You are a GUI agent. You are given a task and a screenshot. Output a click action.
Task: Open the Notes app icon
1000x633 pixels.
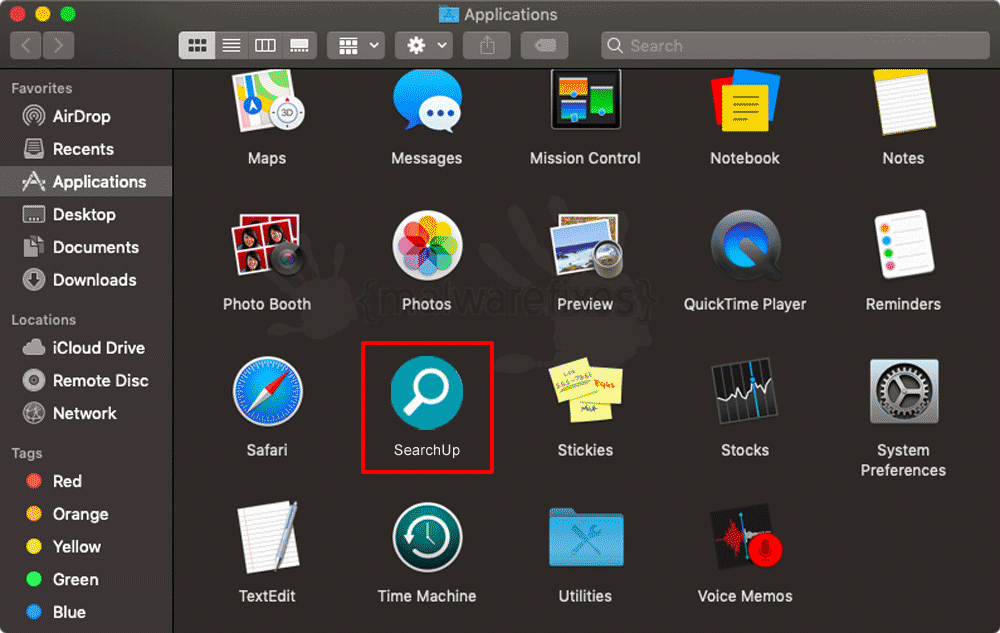[x=904, y=102]
